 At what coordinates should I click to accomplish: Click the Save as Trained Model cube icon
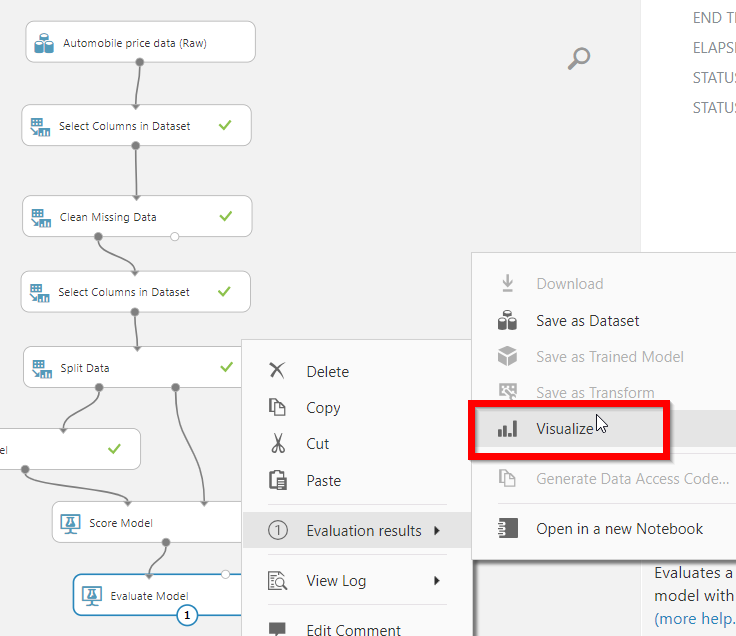tap(507, 356)
